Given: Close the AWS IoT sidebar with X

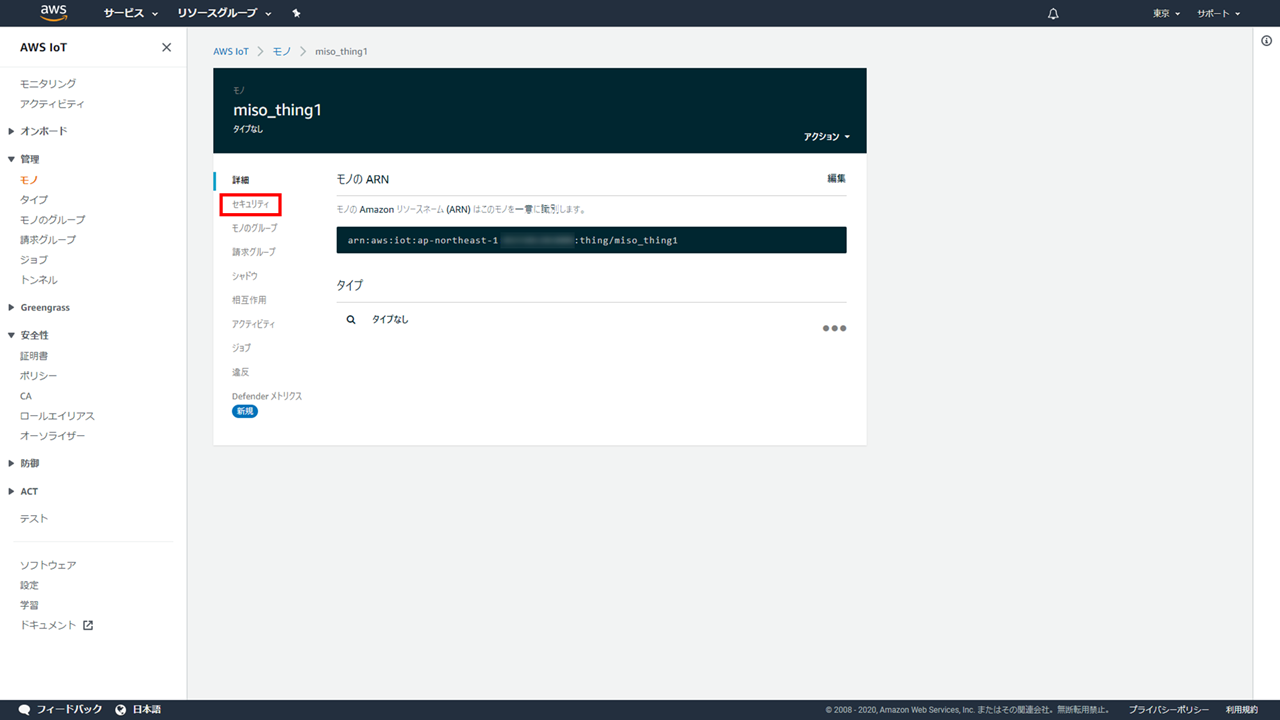Looking at the screenshot, I should point(166,48).
